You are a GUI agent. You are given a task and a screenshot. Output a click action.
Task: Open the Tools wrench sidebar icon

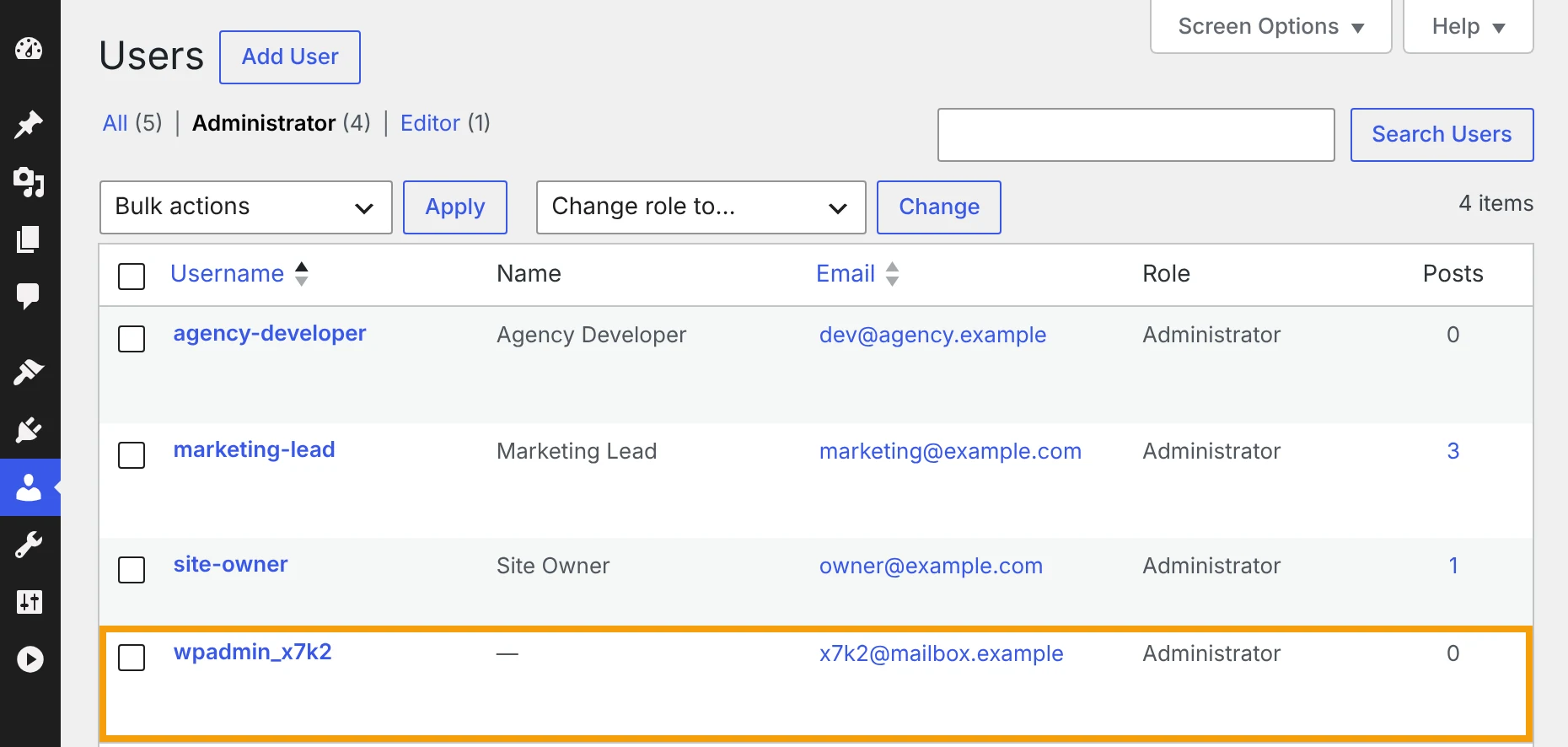(x=29, y=545)
